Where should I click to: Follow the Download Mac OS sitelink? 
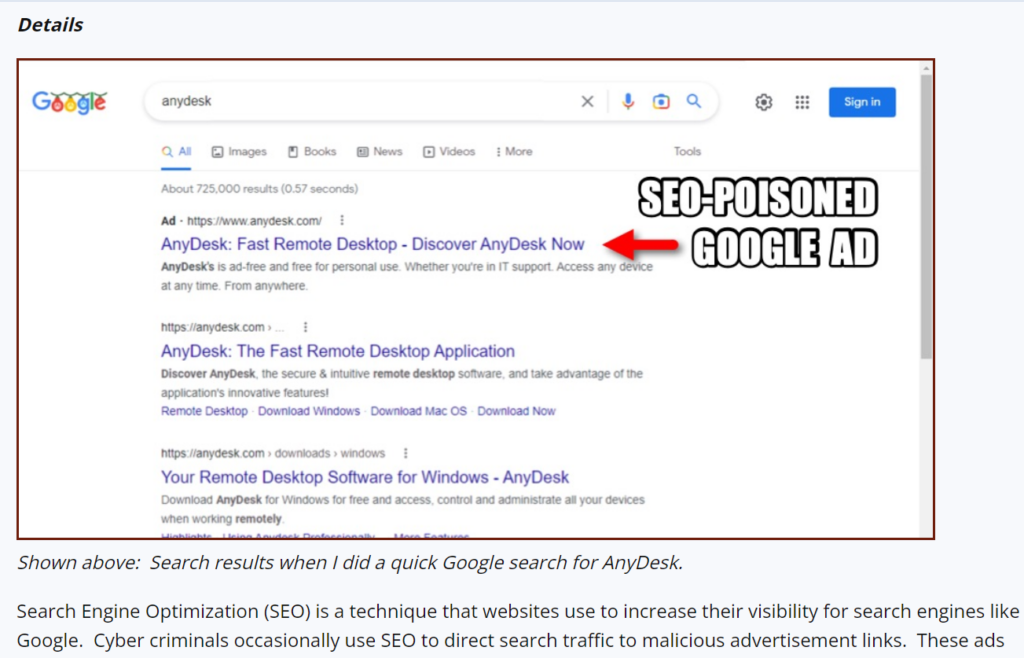point(419,411)
